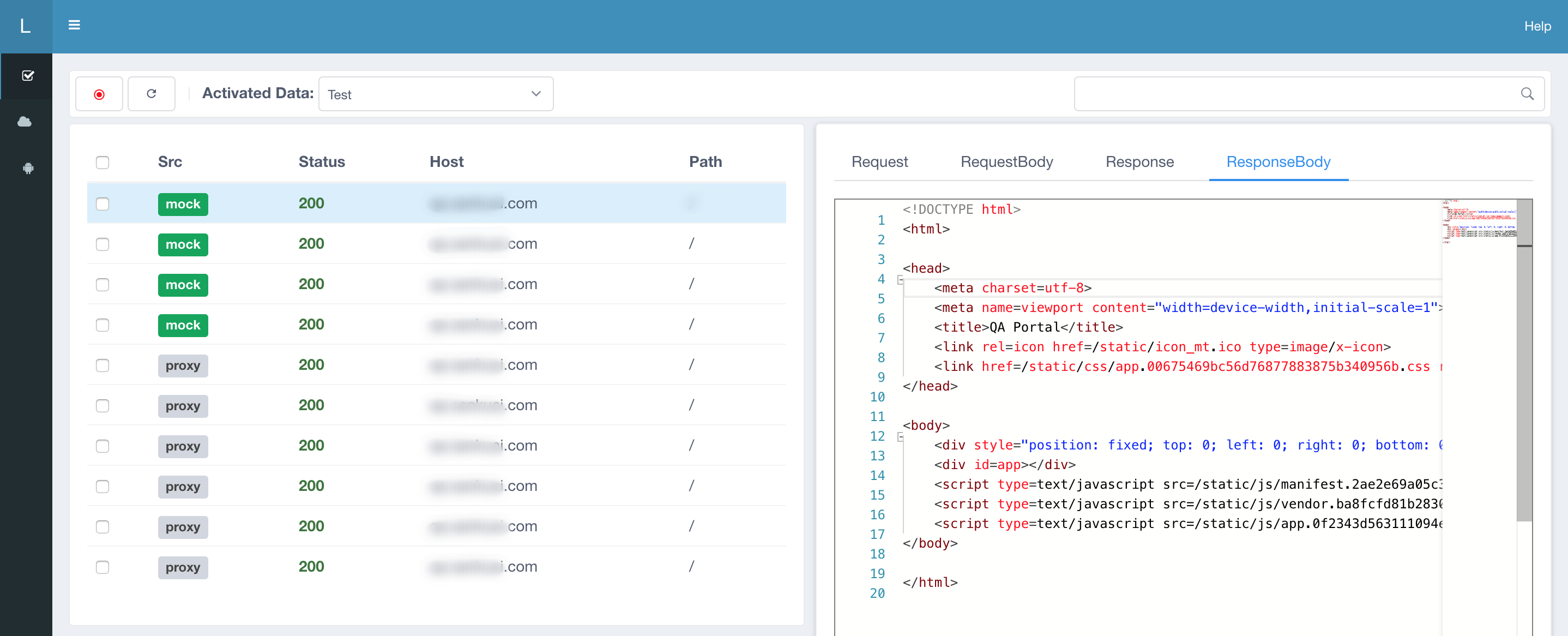Check the first mock row checkbox
1568x636 pixels.
point(102,203)
